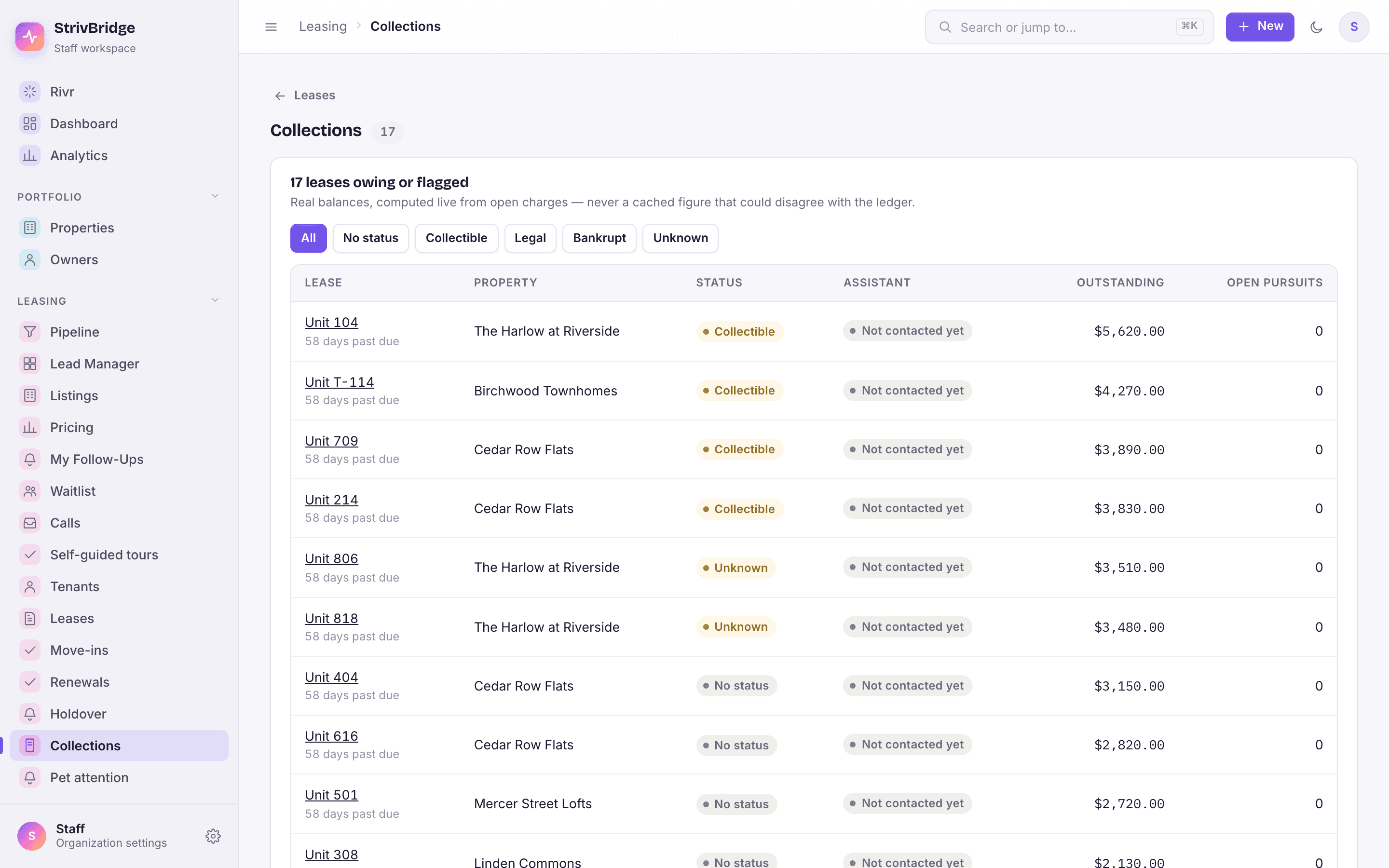Image resolution: width=1389 pixels, height=868 pixels.
Task: Click the Pricing bar-chart icon
Action: pos(30,427)
